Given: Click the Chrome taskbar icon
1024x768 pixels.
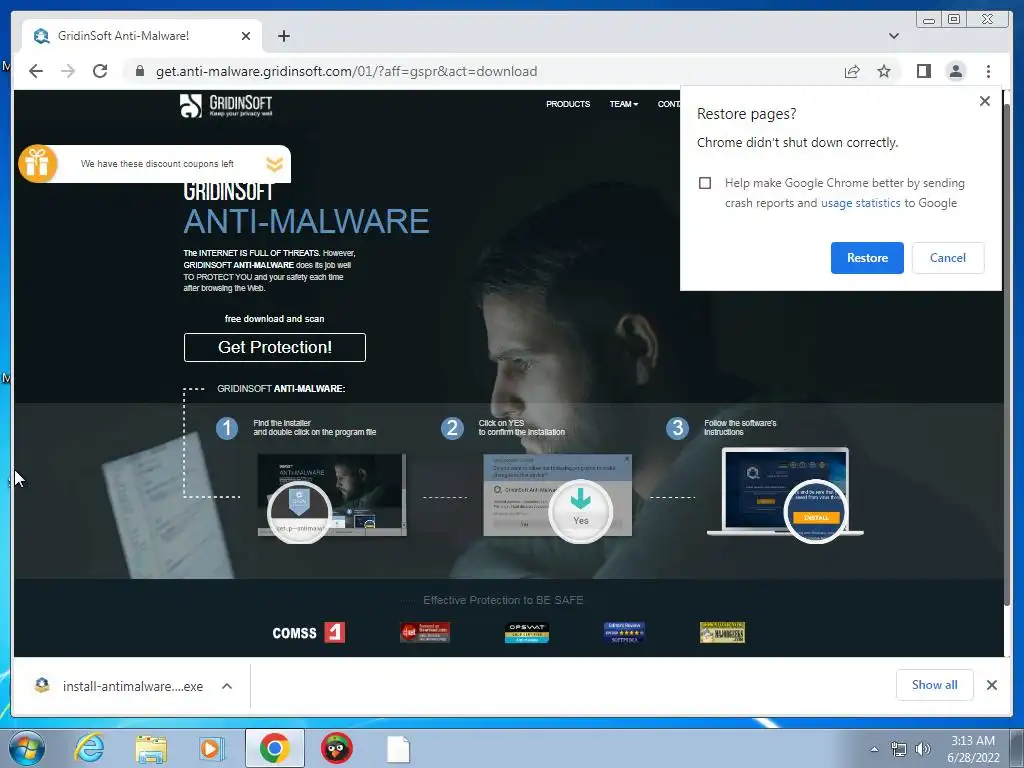Looking at the screenshot, I should (x=274, y=748).
